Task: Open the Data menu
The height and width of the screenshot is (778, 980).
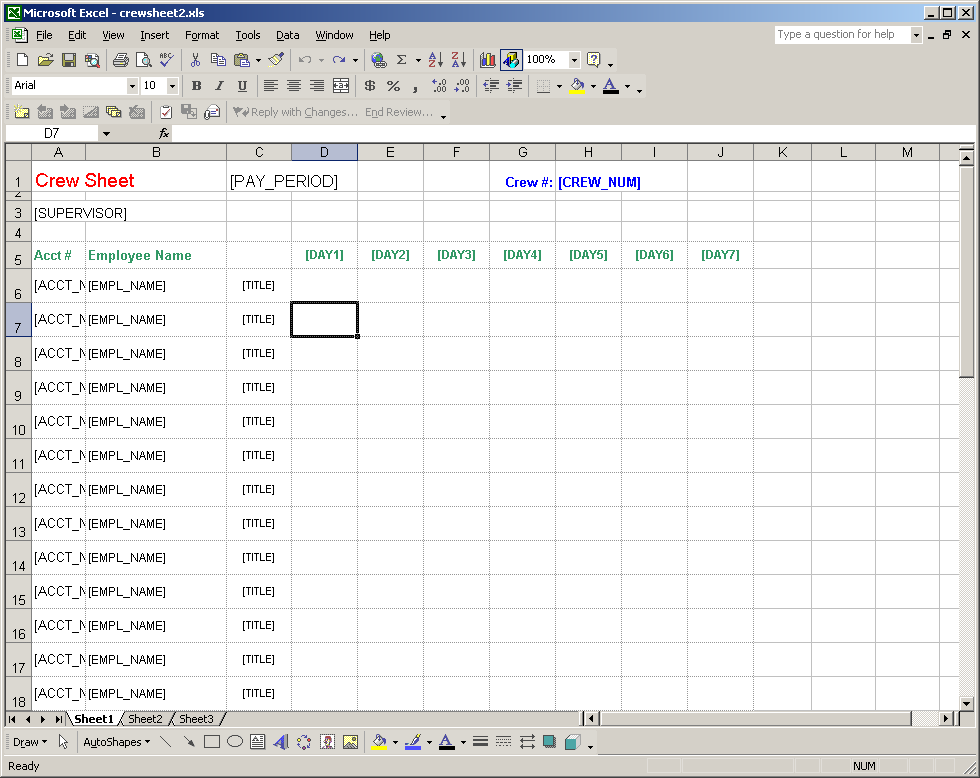Action: pyautogui.click(x=288, y=35)
